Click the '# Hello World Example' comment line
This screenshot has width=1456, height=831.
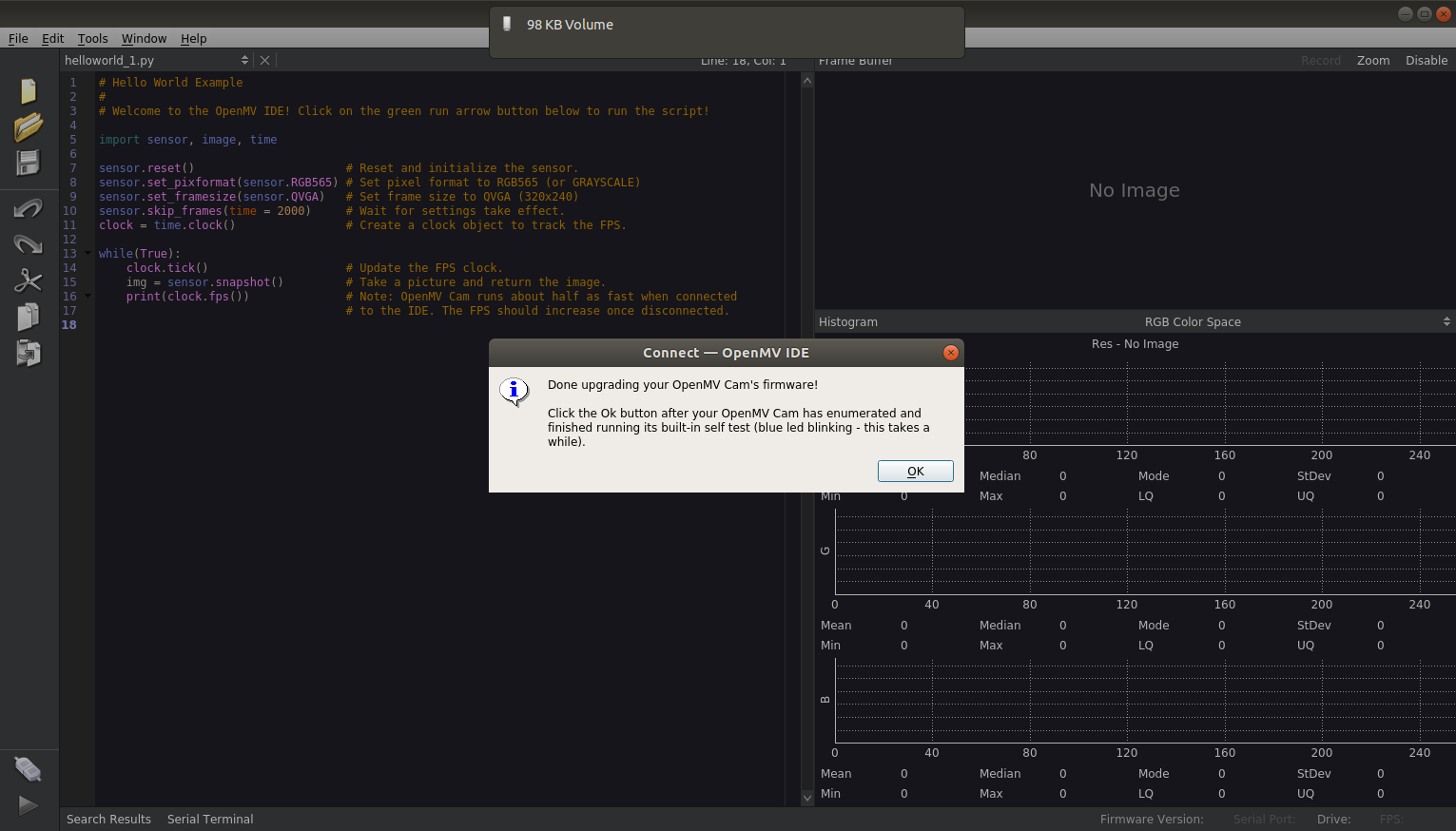point(171,83)
